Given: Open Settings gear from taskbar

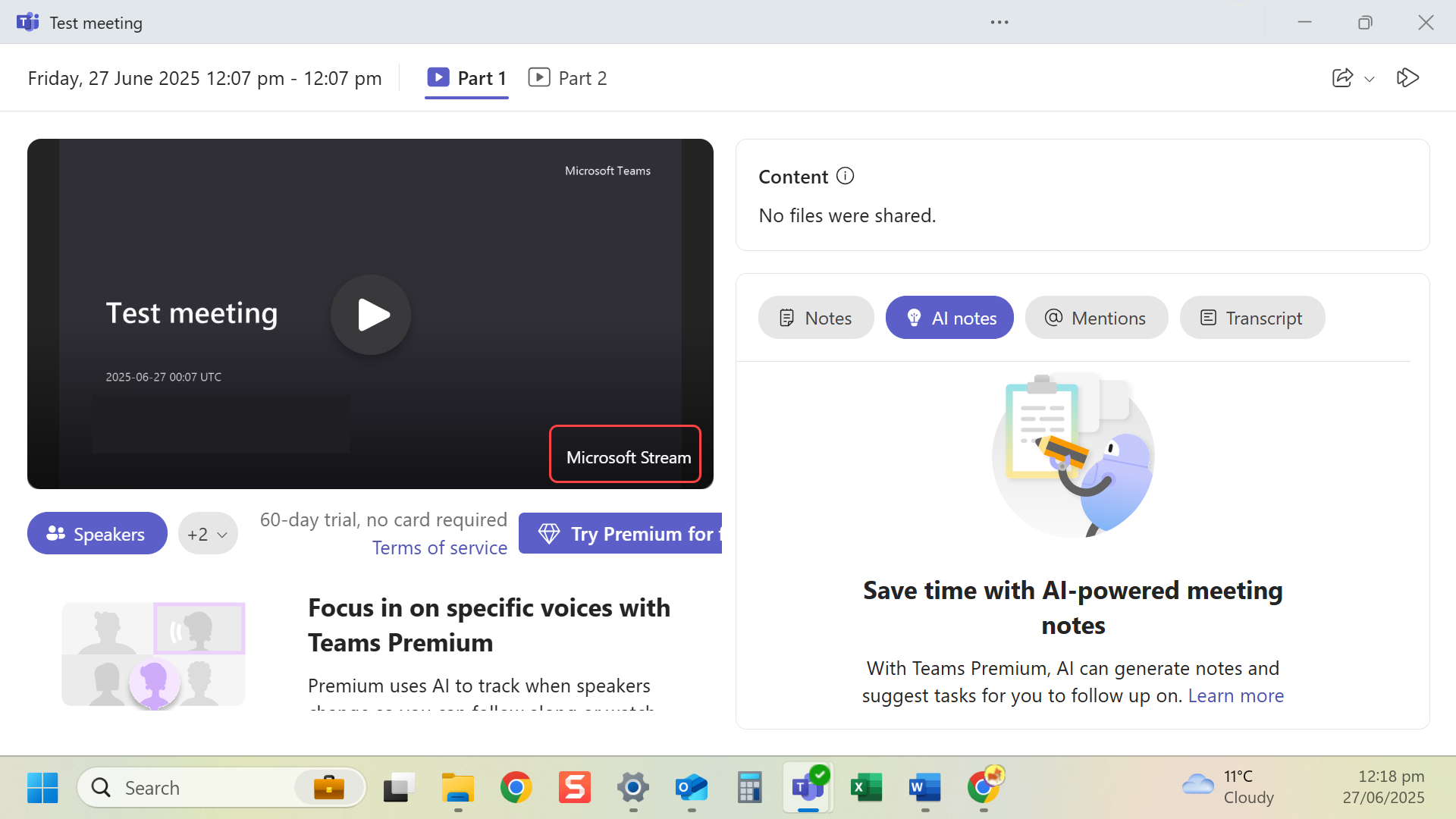Looking at the screenshot, I should click(x=633, y=788).
